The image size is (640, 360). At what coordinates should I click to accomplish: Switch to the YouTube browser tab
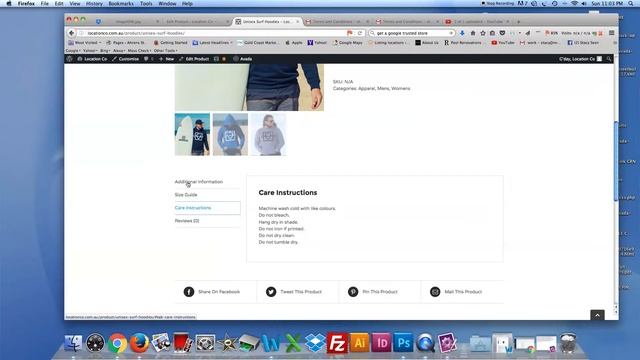point(477,22)
